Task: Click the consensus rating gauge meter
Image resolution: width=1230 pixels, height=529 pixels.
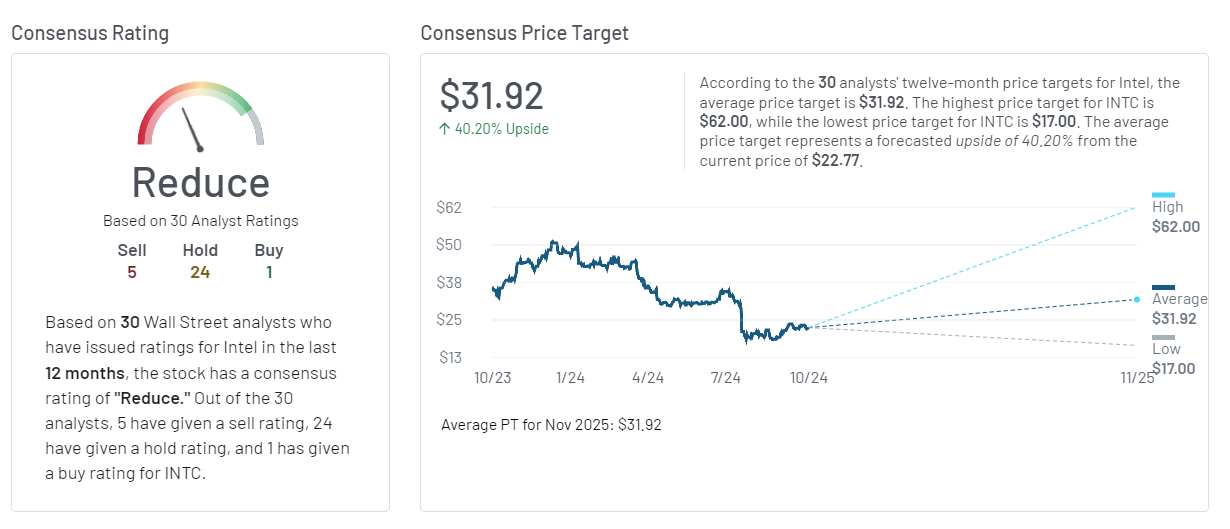Action: 200,114
